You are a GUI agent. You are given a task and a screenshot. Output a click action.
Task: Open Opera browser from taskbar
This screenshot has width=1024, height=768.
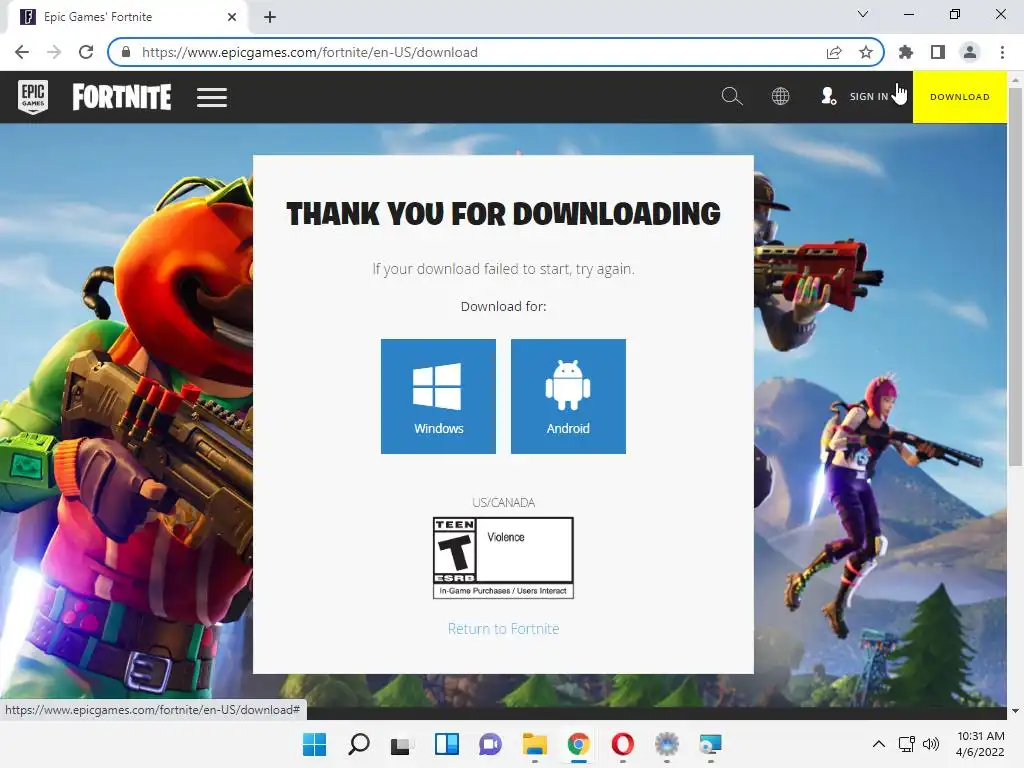(622, 744)
